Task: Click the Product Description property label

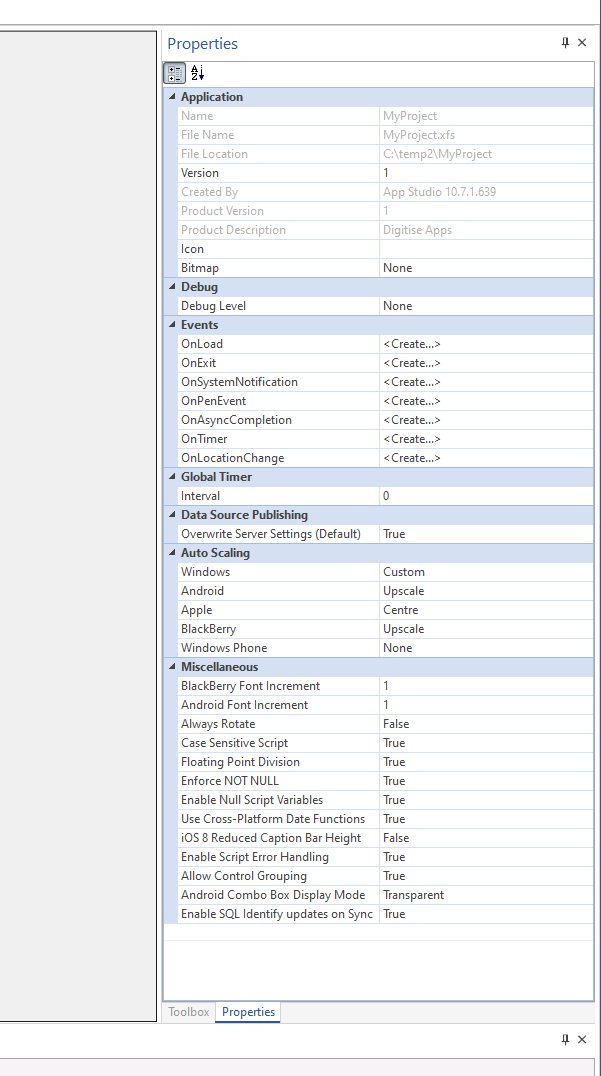Action: [x=233, y=230]
